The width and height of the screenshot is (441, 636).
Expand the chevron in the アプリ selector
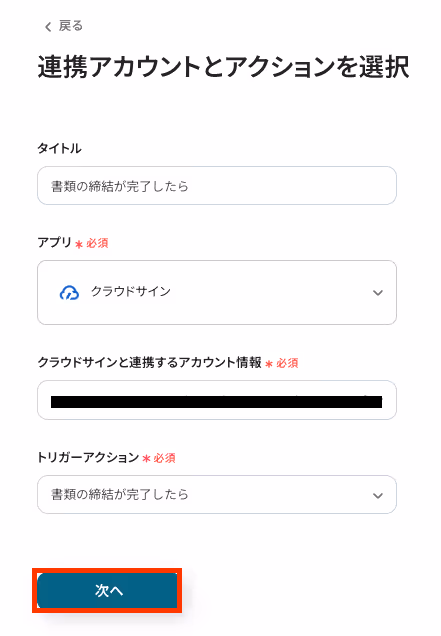[x=378, y=292]
